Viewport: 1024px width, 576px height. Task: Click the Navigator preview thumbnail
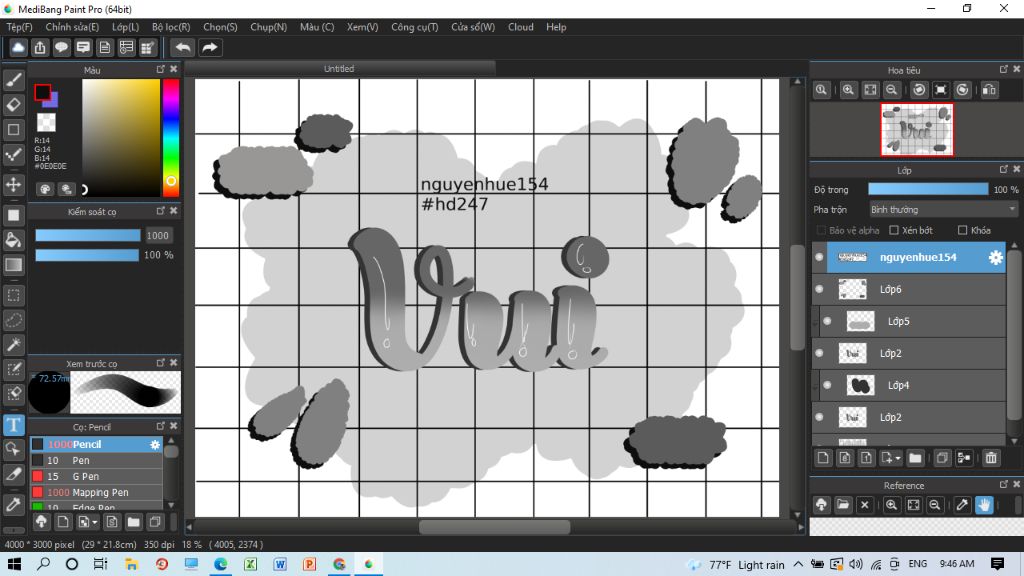pyautogui.click(x=916, y=129)
